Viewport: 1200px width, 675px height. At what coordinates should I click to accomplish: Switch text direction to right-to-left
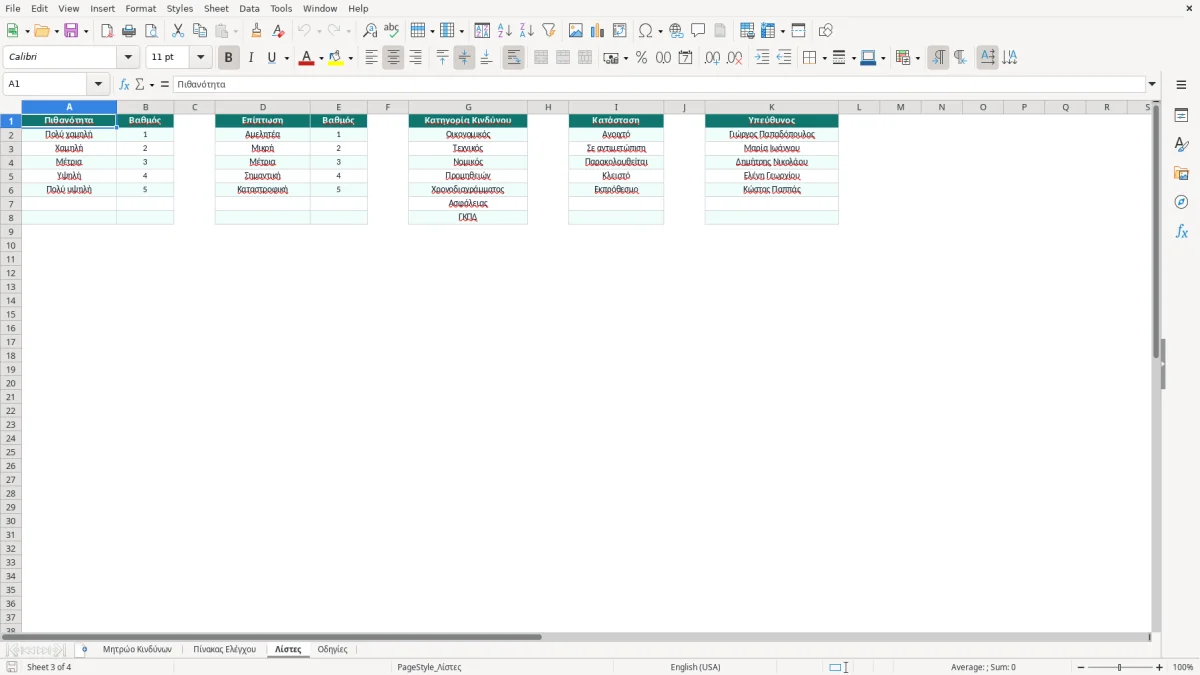[960, 58]
